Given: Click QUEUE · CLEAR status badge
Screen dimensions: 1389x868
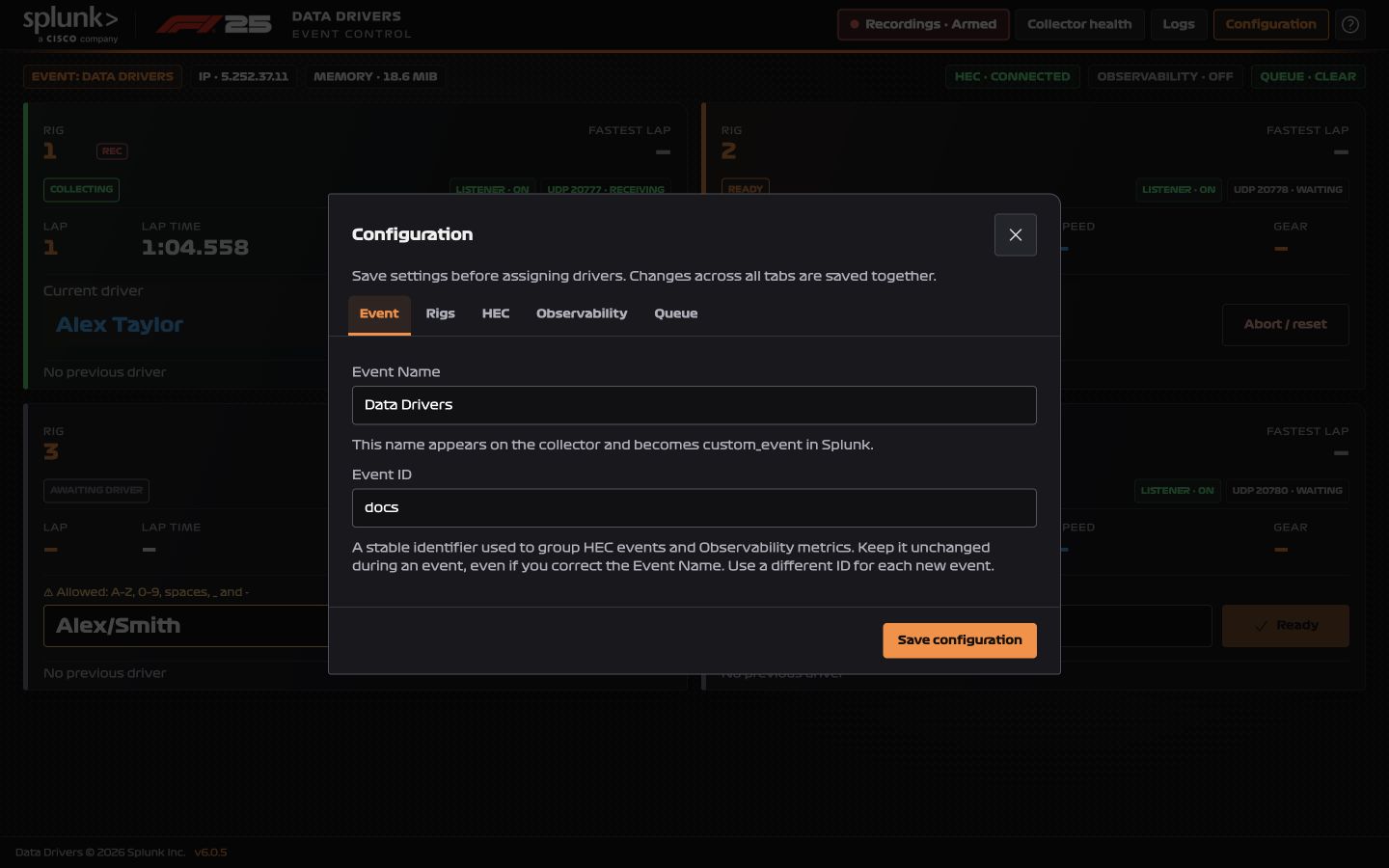Looking at the screenshot, I should [1308, 77].
